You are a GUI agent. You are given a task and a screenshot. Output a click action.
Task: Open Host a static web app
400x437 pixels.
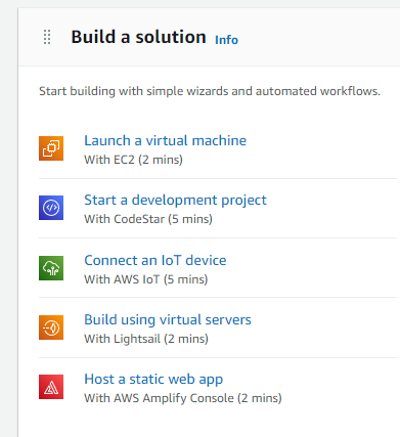(154, 379)
